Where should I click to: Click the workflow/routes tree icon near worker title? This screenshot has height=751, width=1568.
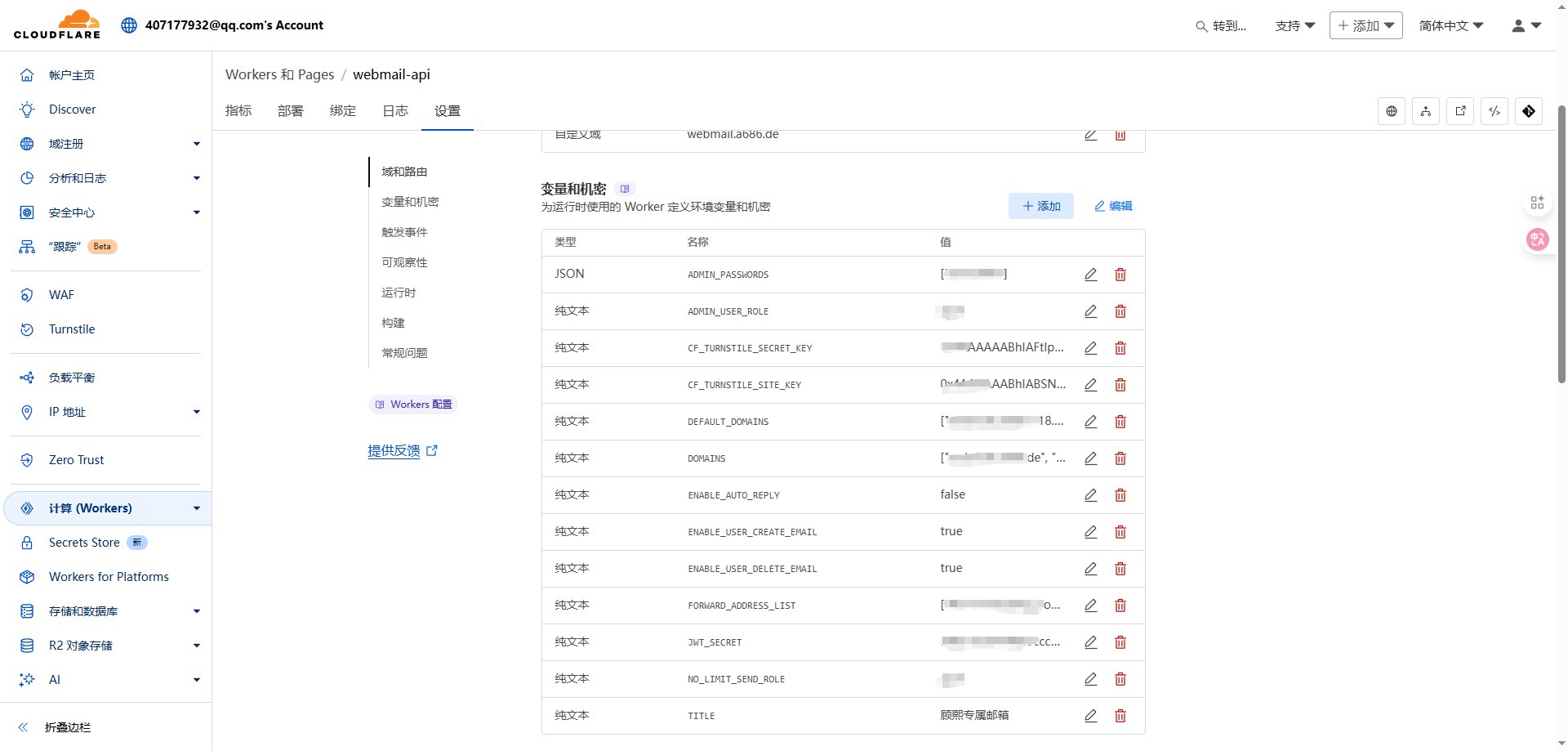pos(1425,111)
